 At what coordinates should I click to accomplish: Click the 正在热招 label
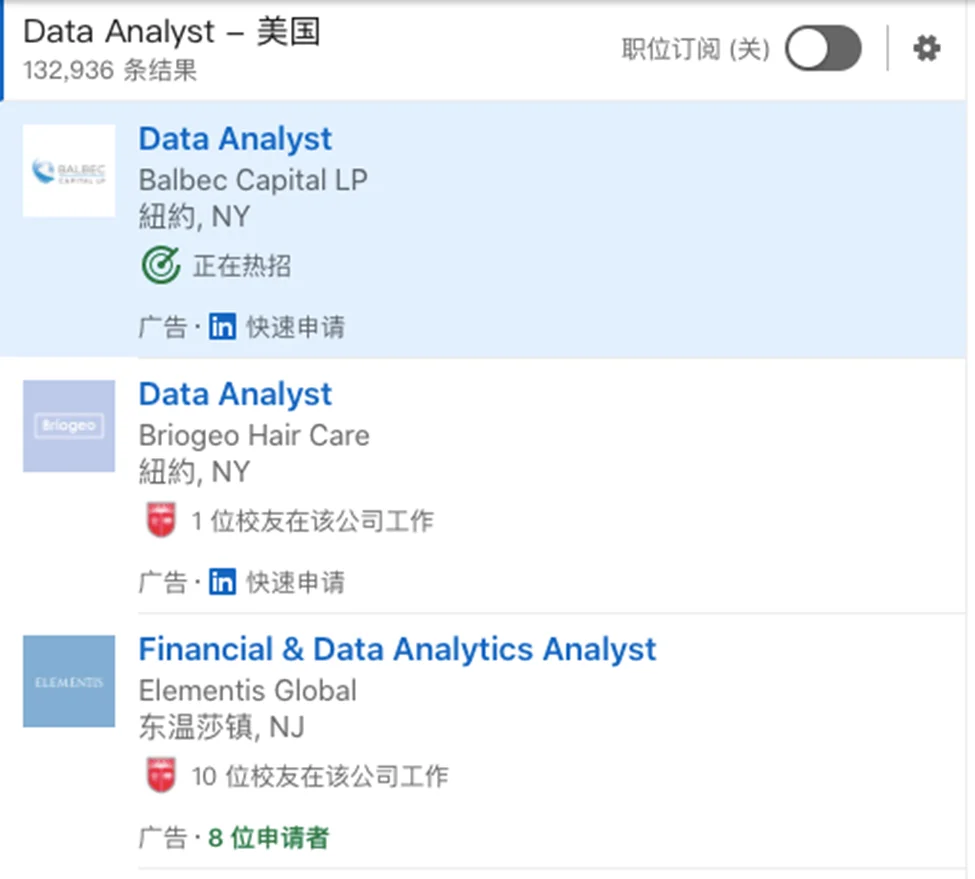click(242, 266)
